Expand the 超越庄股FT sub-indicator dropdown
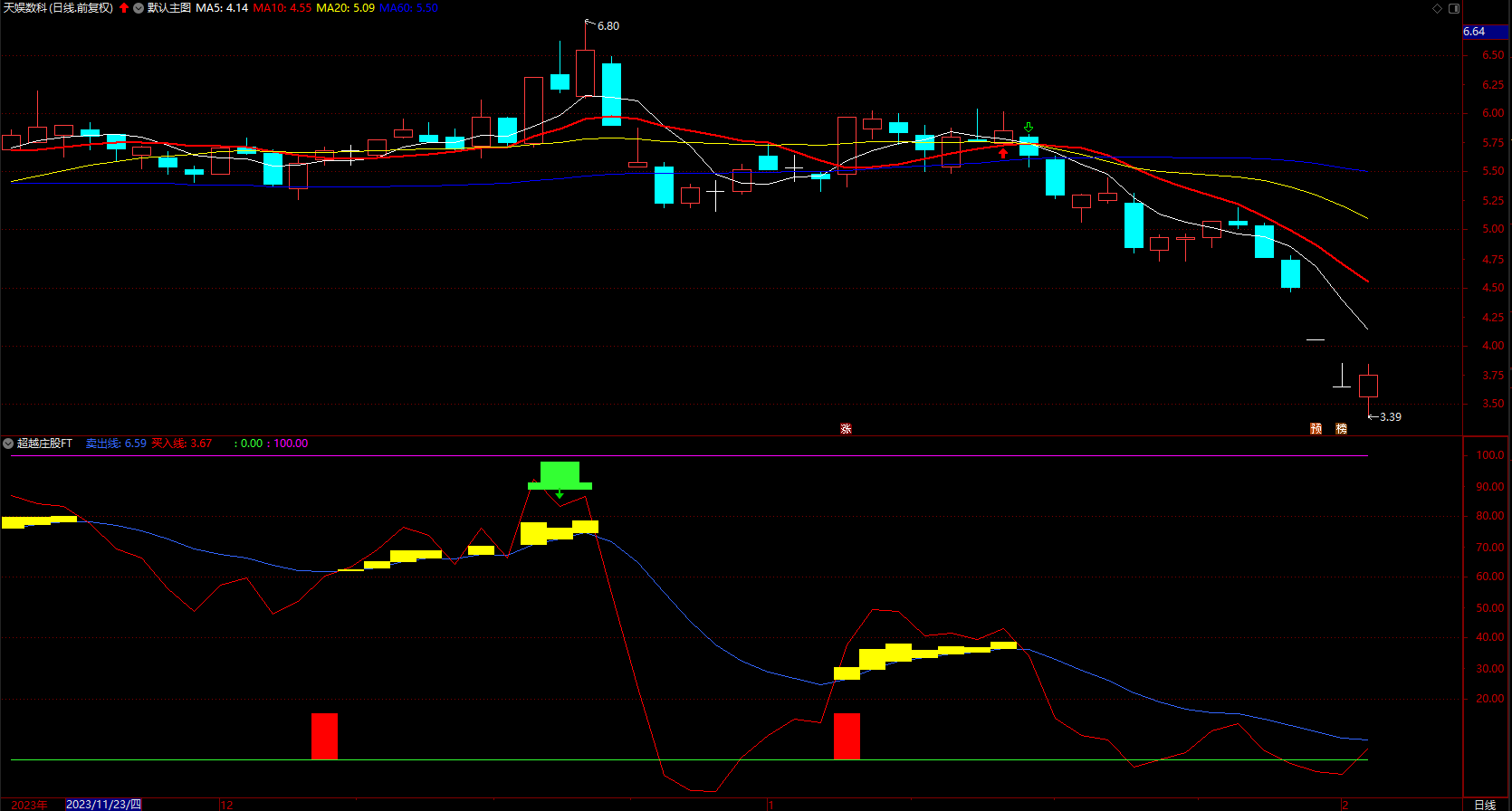This screenshot has width=1512, height=811. pyautogui.click(x=8, y=444)
